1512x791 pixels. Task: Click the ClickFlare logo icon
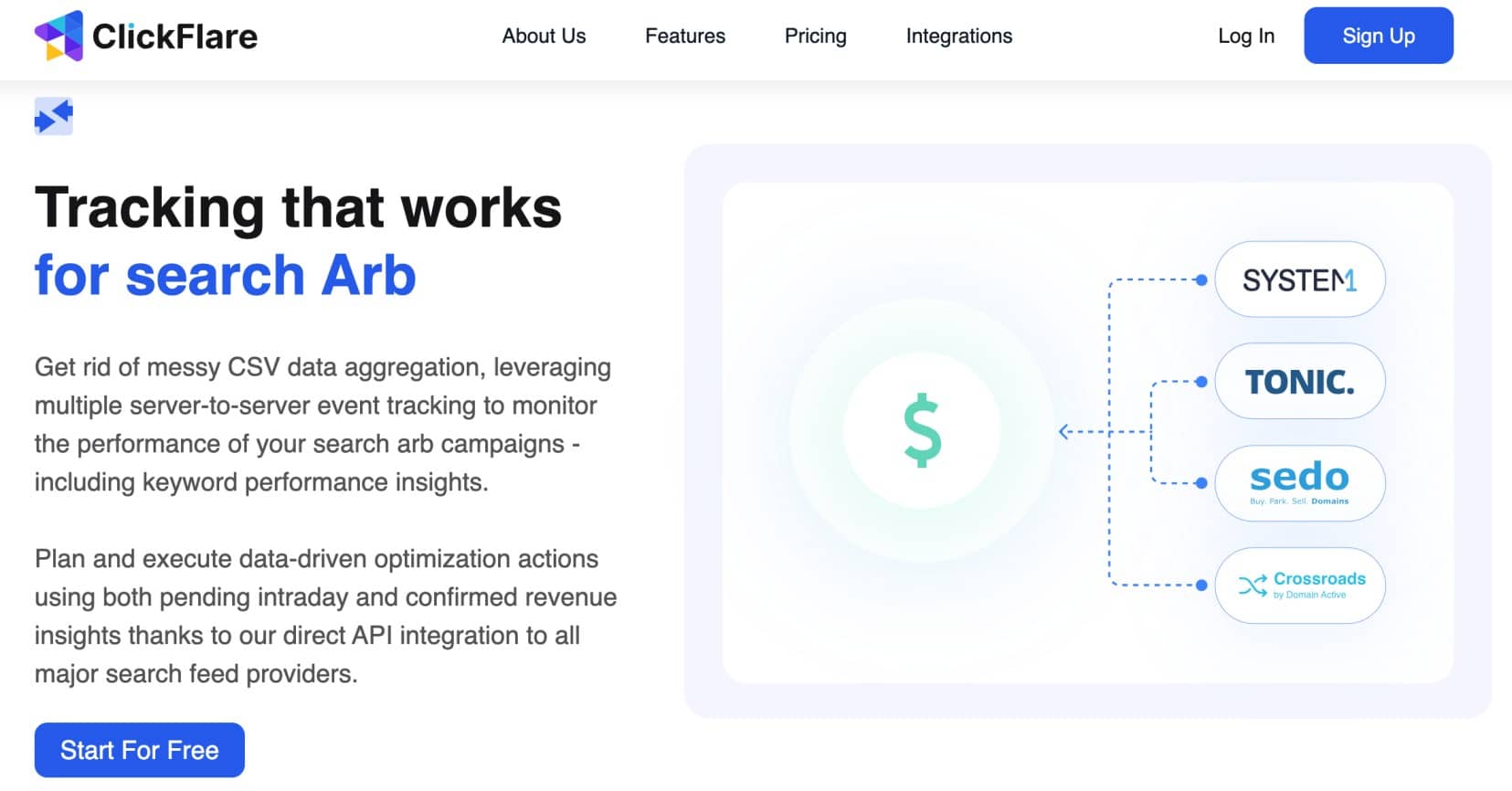click(58, 36)
